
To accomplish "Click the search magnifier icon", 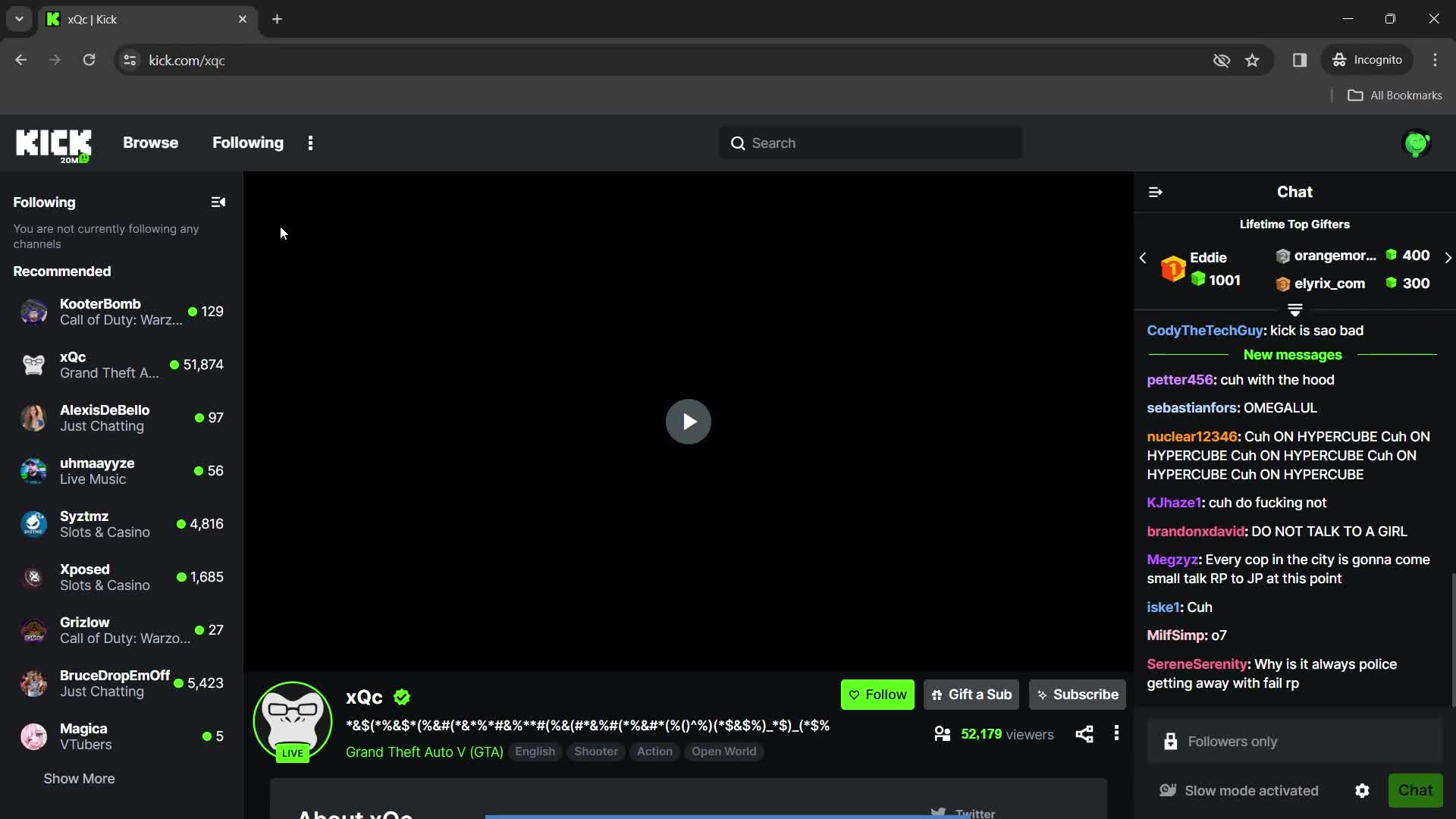I will (x=738, y=143).
